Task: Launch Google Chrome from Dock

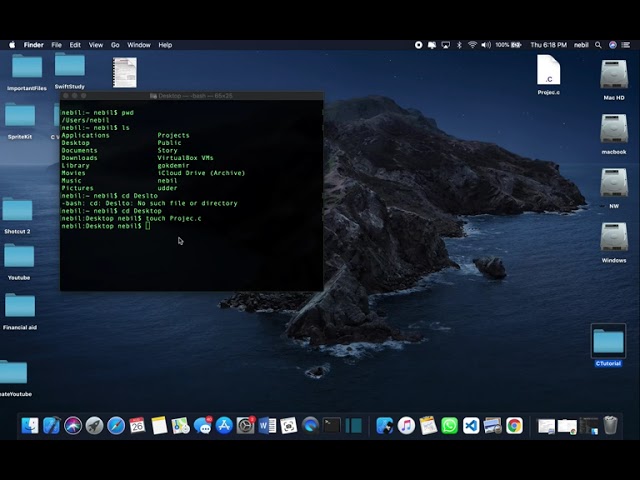Action: click(x=514, y=426)
